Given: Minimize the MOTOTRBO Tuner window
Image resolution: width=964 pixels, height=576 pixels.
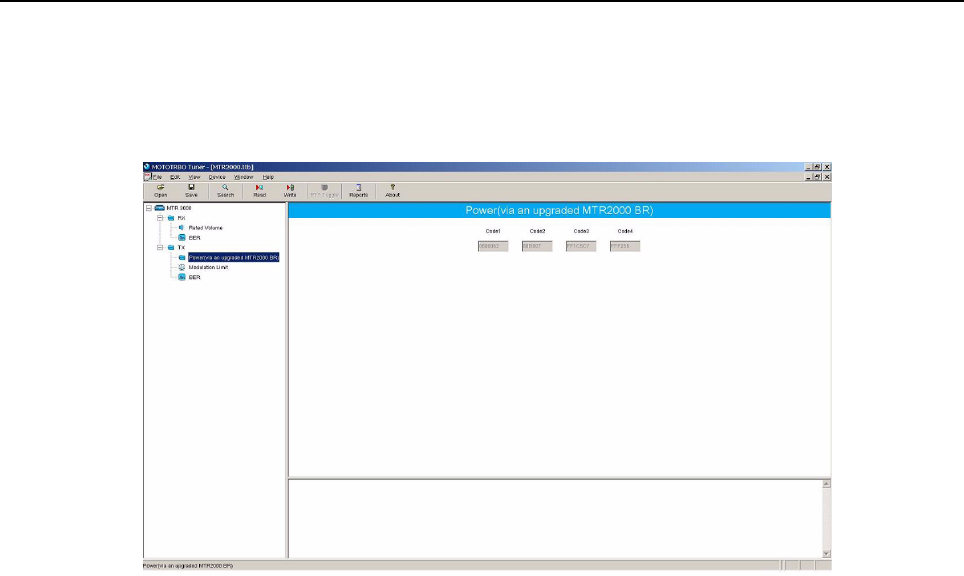Looking at the screenshot, I should click(808, 167).
